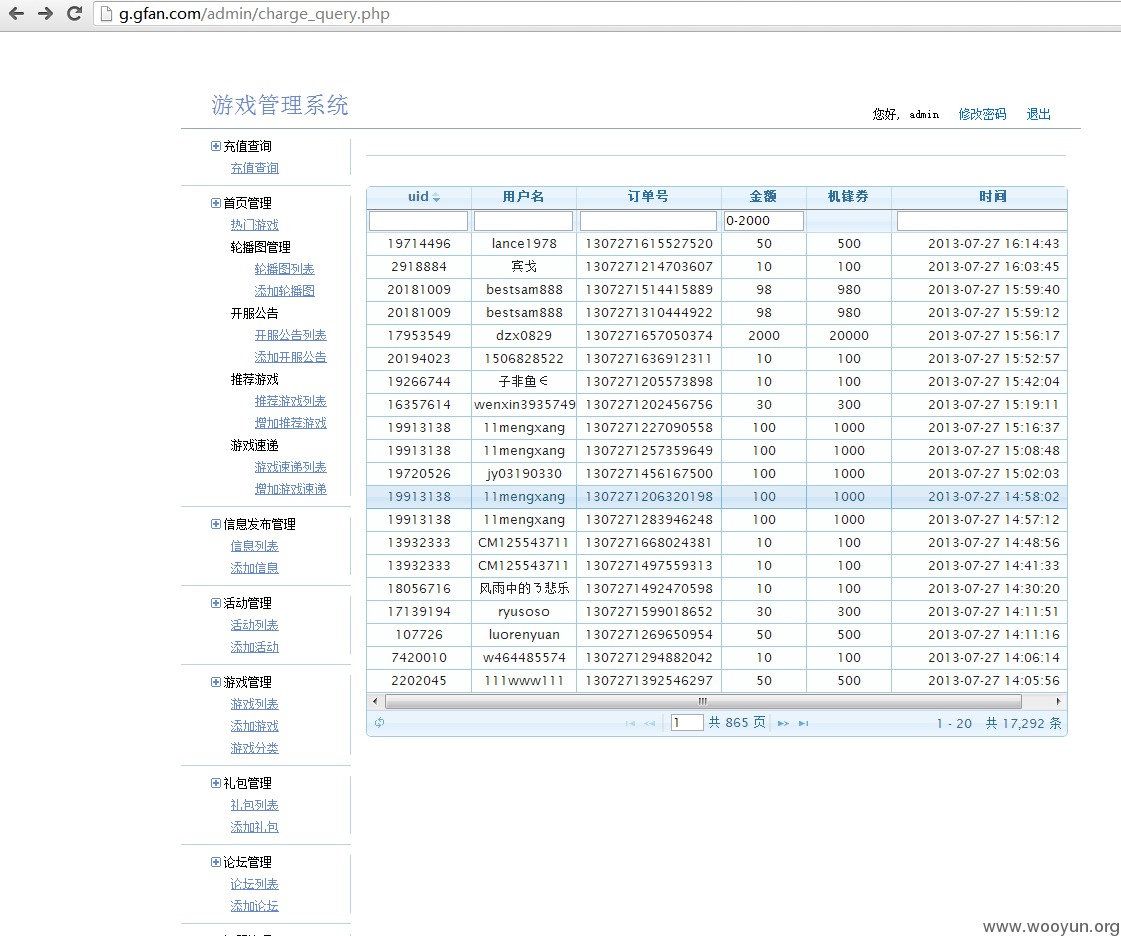This screenshot has width=1121, height=936.
Task: Click the 退出 logout link
Action: pos(1038,114)
